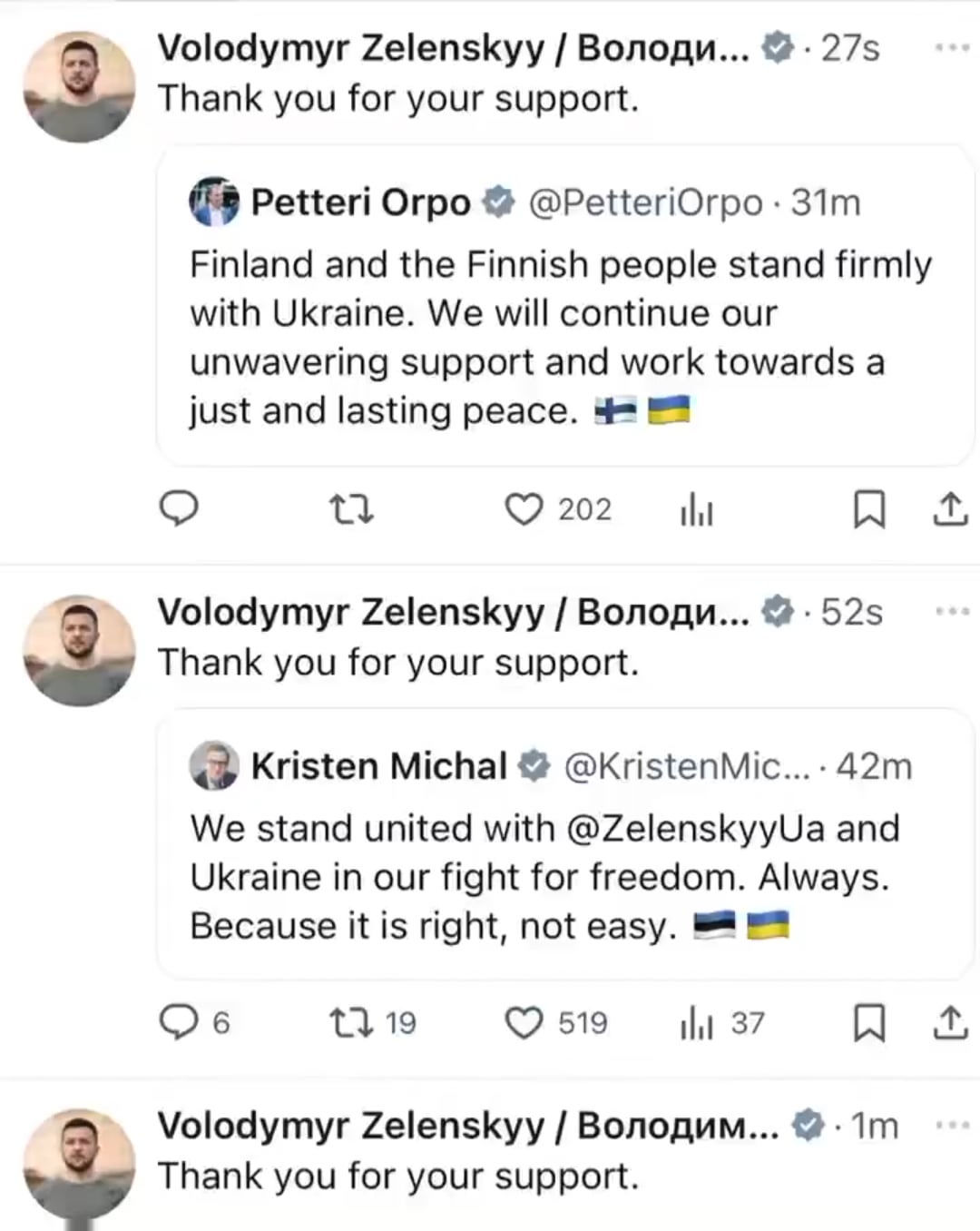Bookmark the Kristen Michal quote post
The width and height of the screenshot is (980, 1231).
tap(869, 1024)
